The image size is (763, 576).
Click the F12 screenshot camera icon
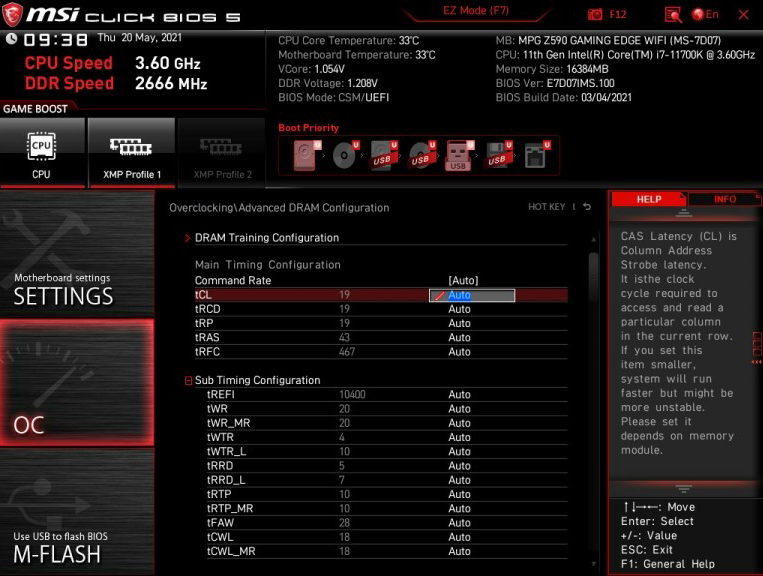[x=595, y=14]
